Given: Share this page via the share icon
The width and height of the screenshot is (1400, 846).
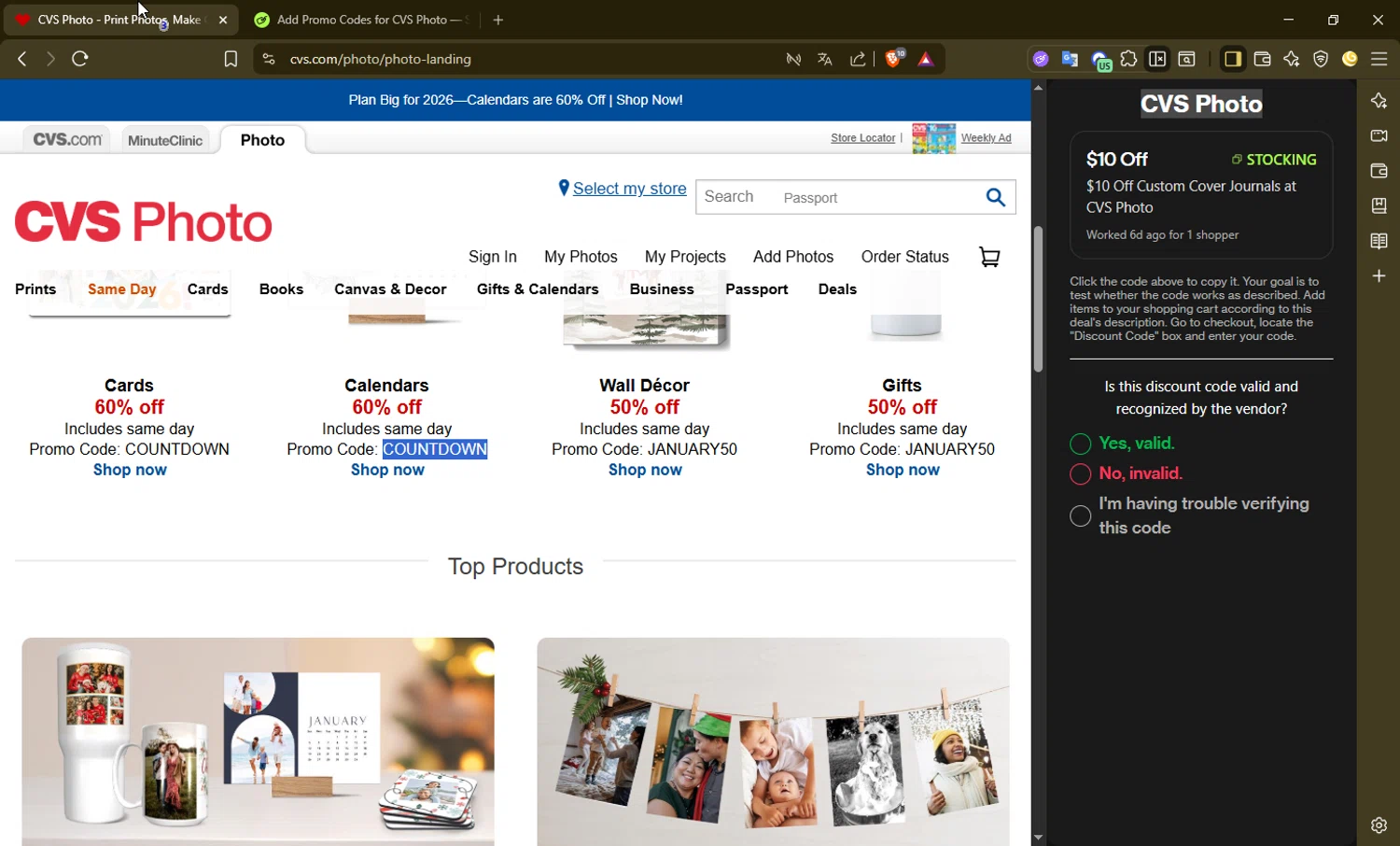Looking at the screenshot, I should tap(858, 59).
